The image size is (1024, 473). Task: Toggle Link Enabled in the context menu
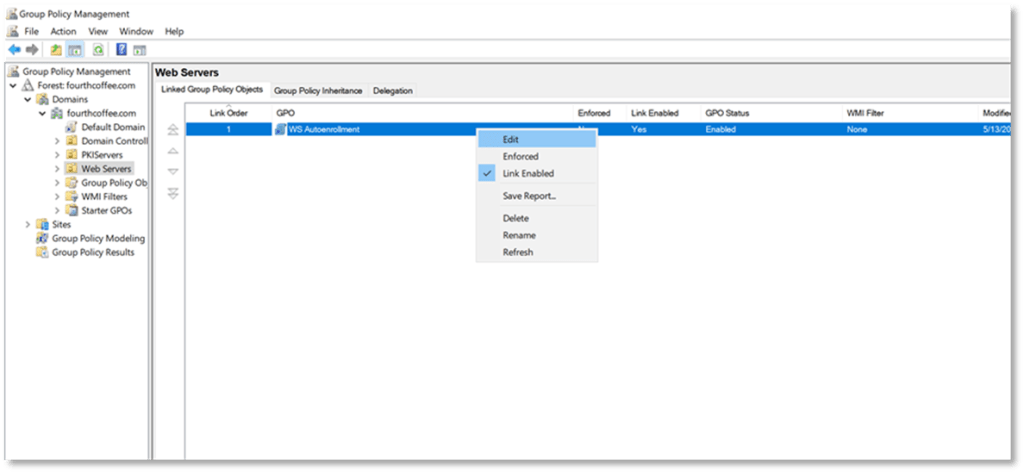(528, 174)
